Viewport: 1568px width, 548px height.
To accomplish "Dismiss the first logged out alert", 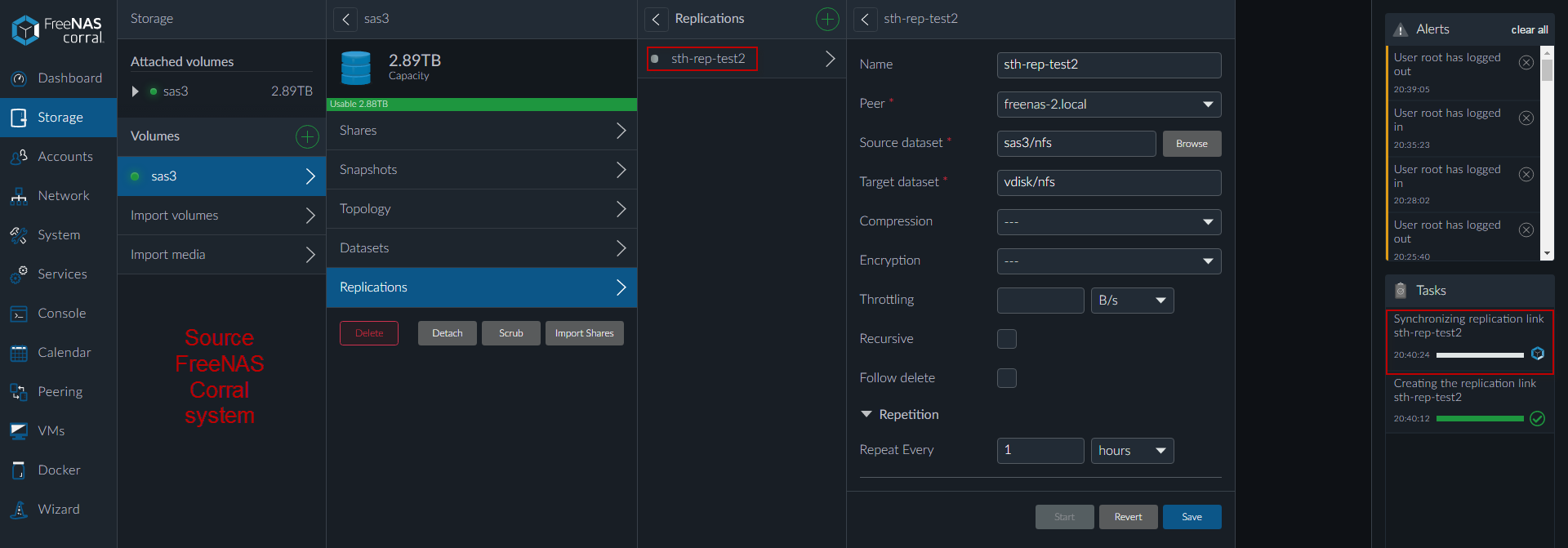I will coord(1526,63).
